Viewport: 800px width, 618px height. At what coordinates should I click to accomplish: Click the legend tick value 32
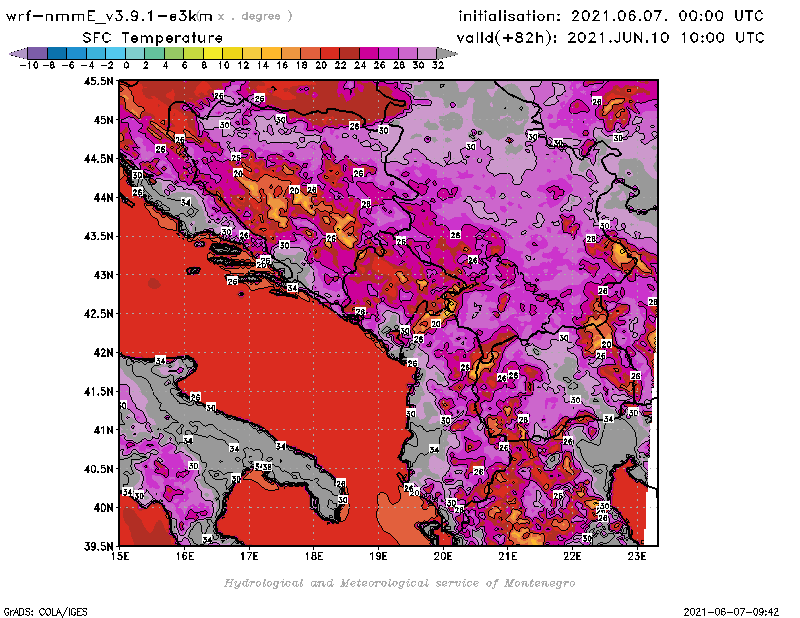[438, 65]
